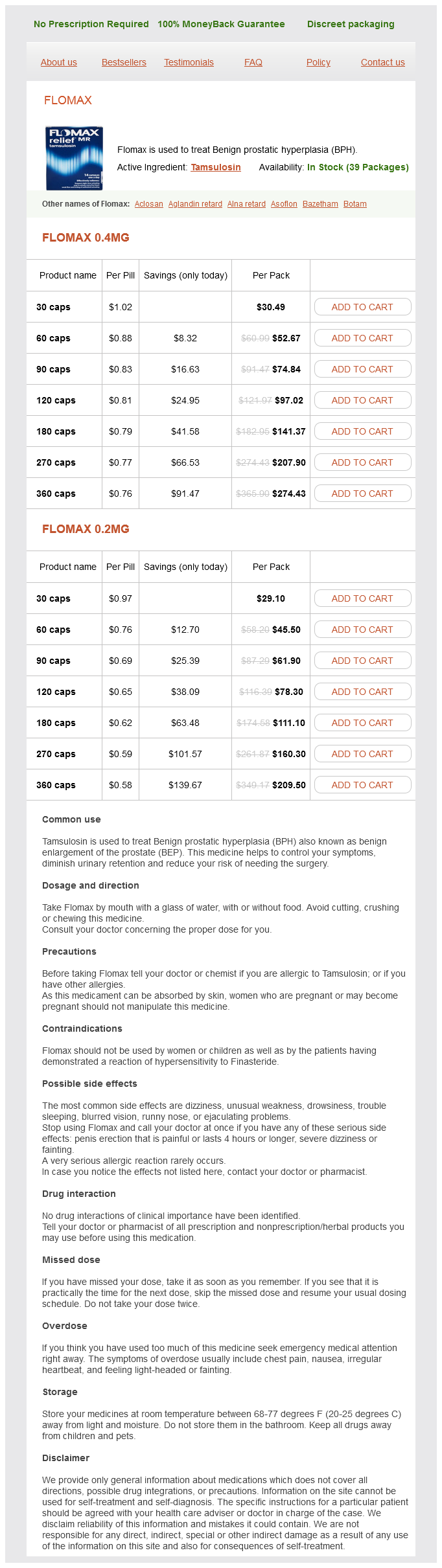Add 30 caps of Flomax 0.2mg to cart
Image resolution: width=442 pixels, height=1568 pixels.
coord(362,598)
